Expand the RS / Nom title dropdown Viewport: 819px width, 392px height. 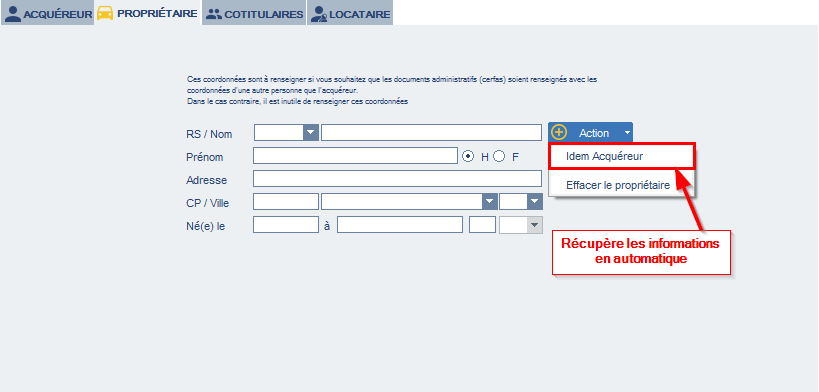(311, 133)
